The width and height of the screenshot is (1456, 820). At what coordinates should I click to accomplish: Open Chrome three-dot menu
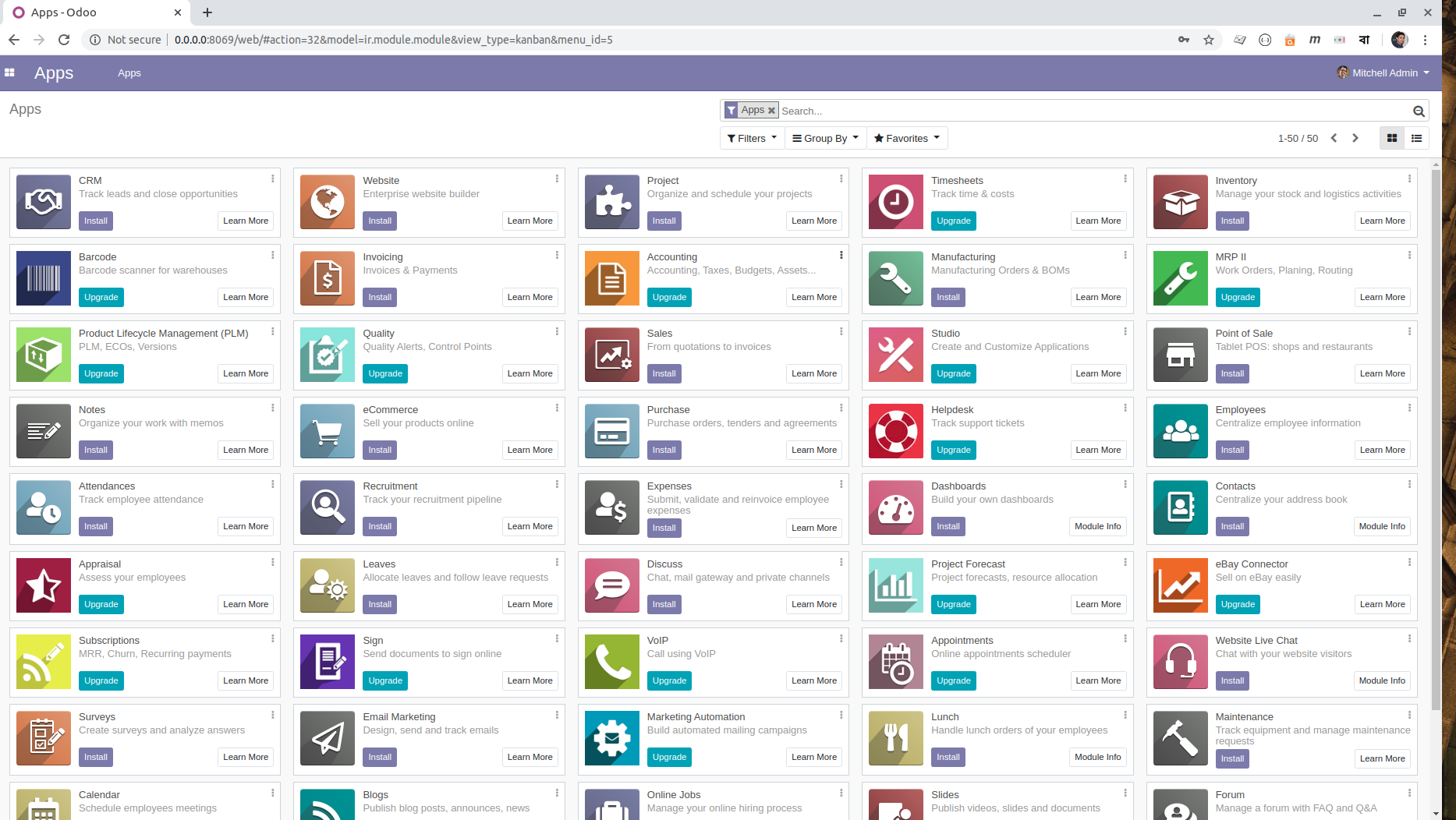coord(1425,40)
